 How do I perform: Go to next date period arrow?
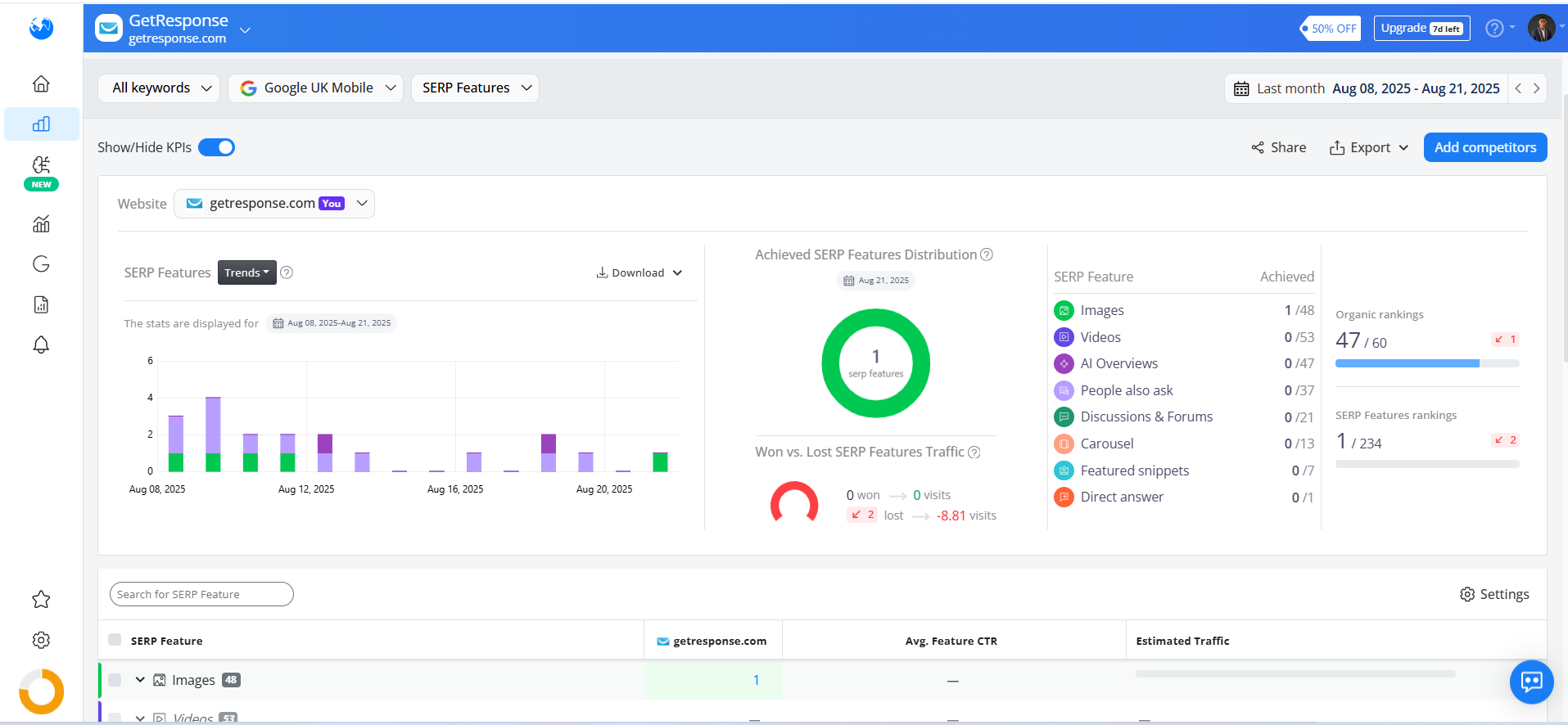1536,88
